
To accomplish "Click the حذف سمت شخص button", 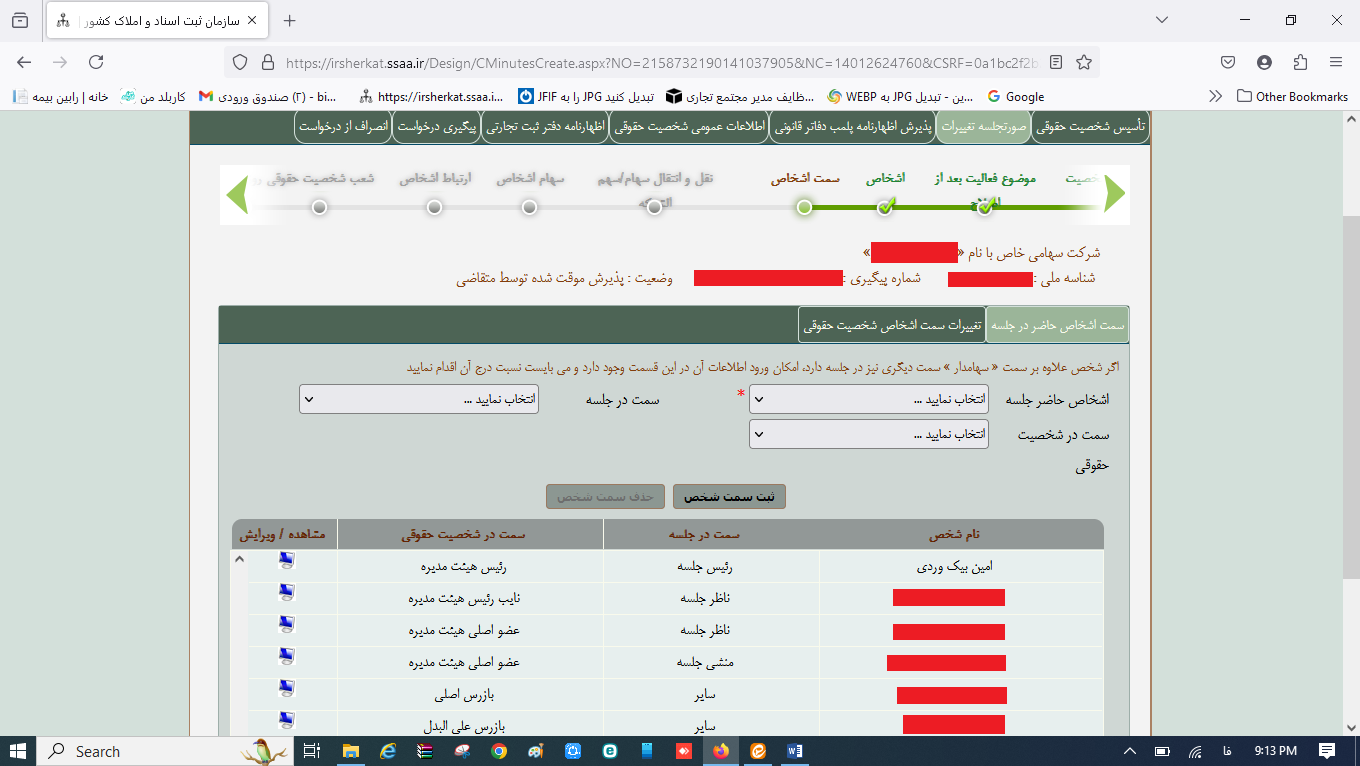I will click(x=605, y=496).
